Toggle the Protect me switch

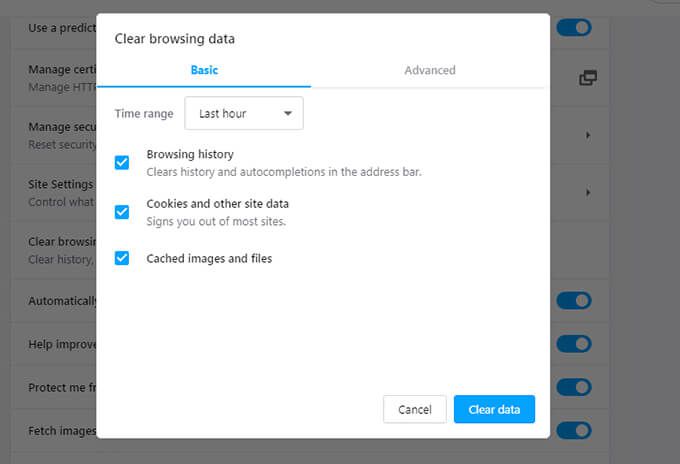tap(574, 387)
